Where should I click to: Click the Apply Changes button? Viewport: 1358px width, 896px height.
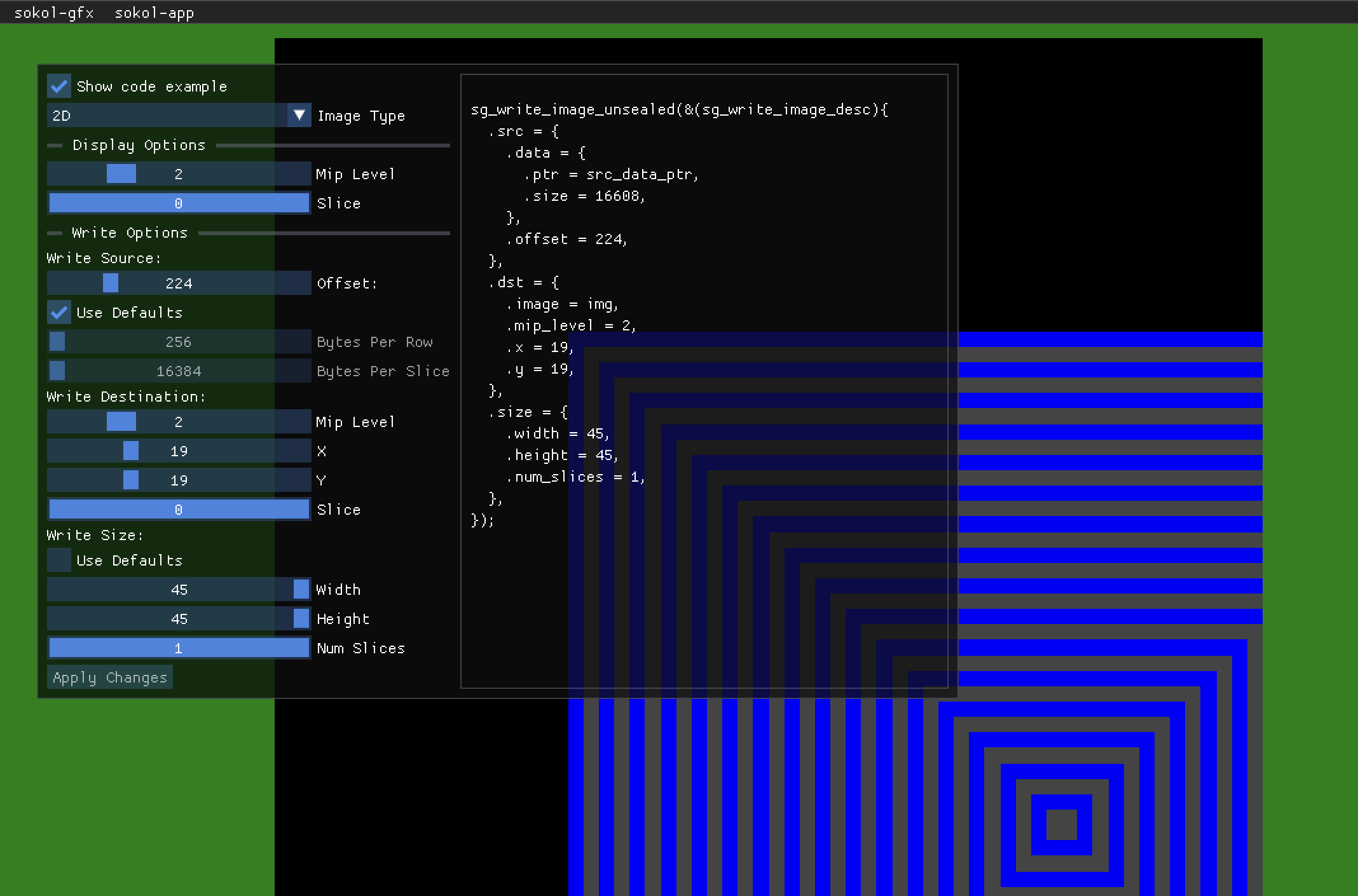(110, 677)
